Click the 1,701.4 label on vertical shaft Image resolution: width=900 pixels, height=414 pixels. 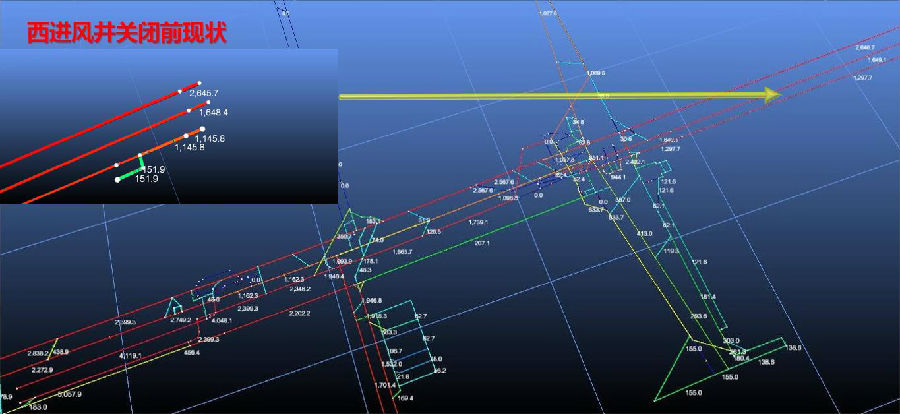click(x=383, y=384)
